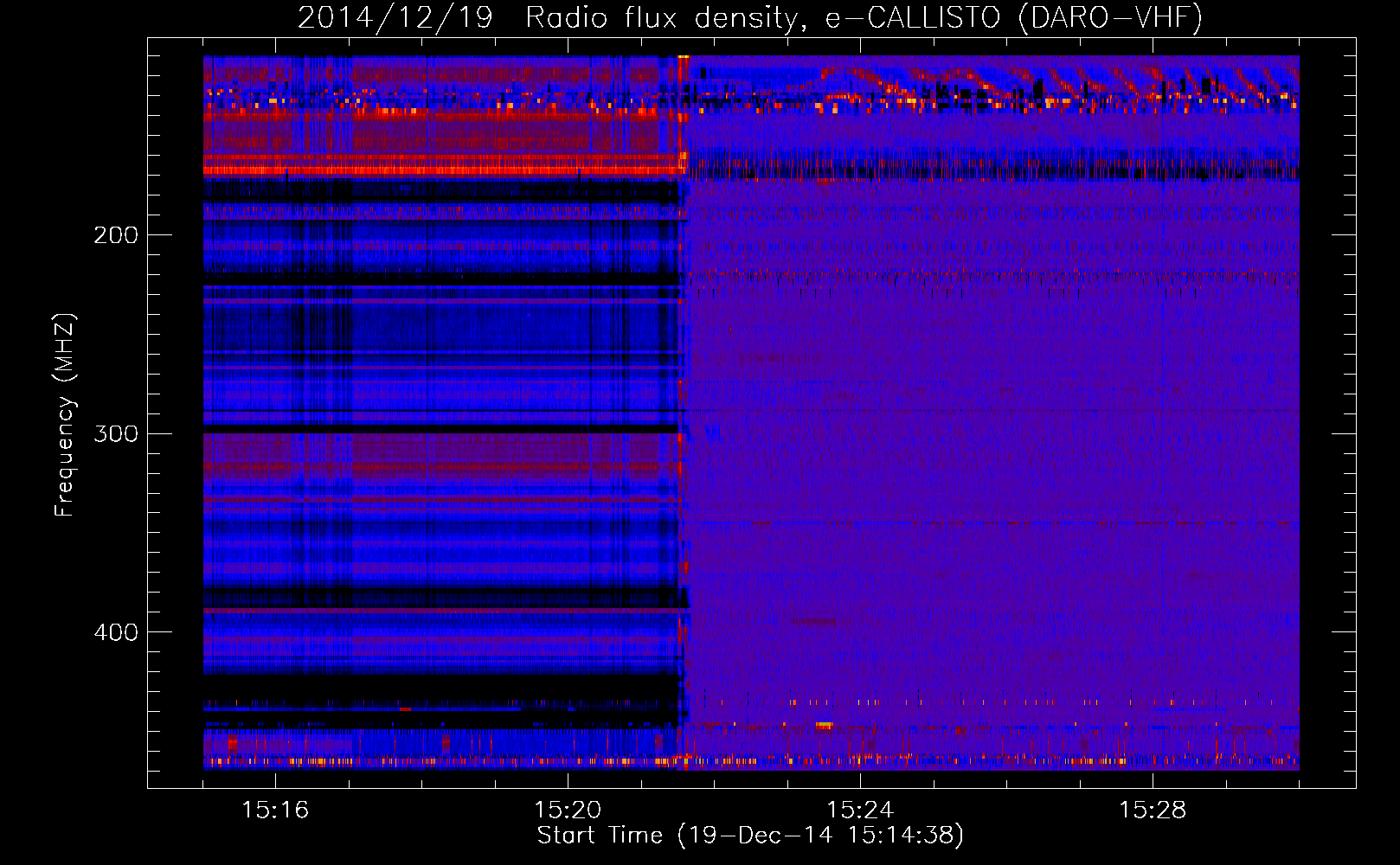Click the 400 frequency tick label
Image resolution: width=1400 pixels, height=865 pixels.
point(116,632)
